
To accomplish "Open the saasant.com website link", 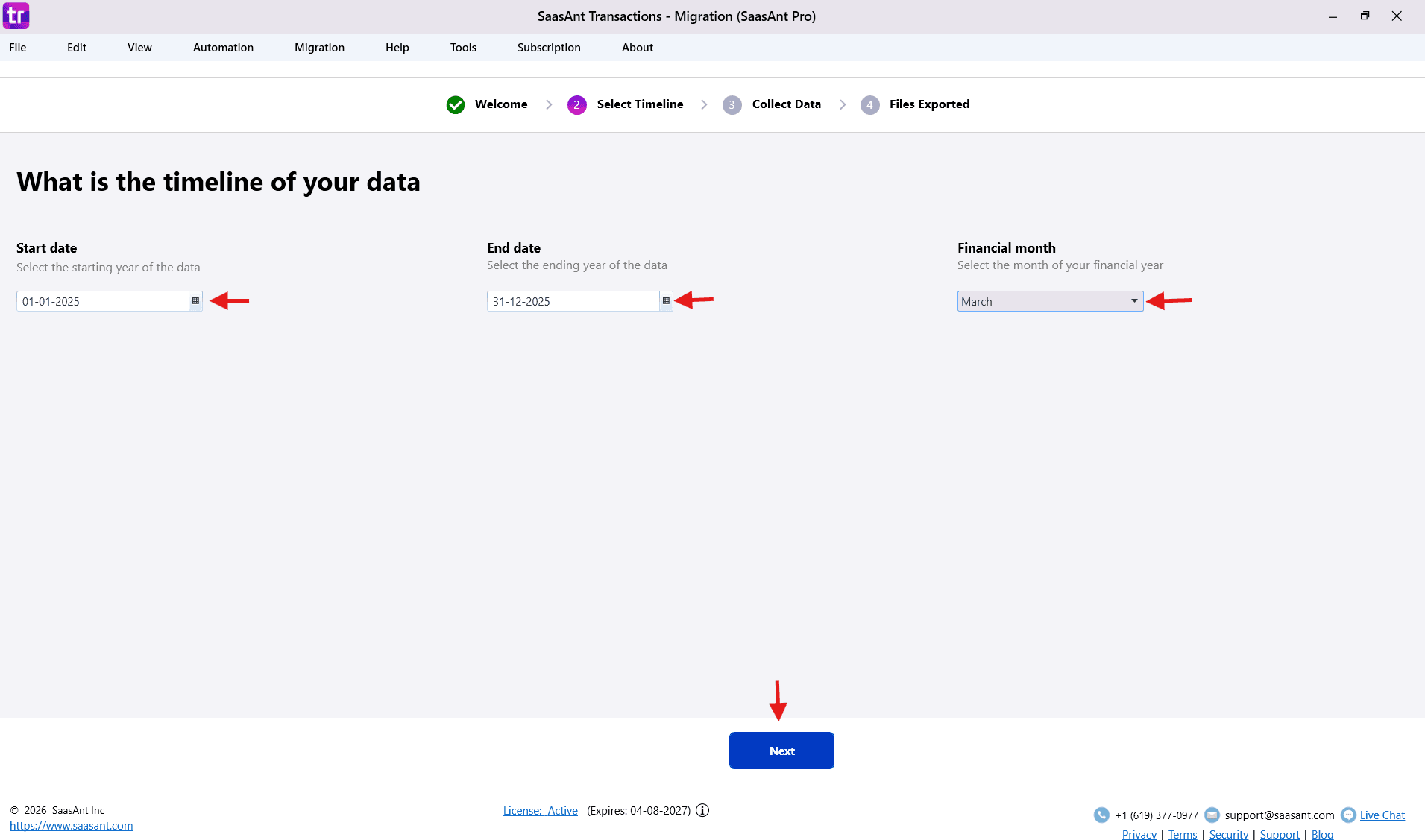I will [72, 826].
